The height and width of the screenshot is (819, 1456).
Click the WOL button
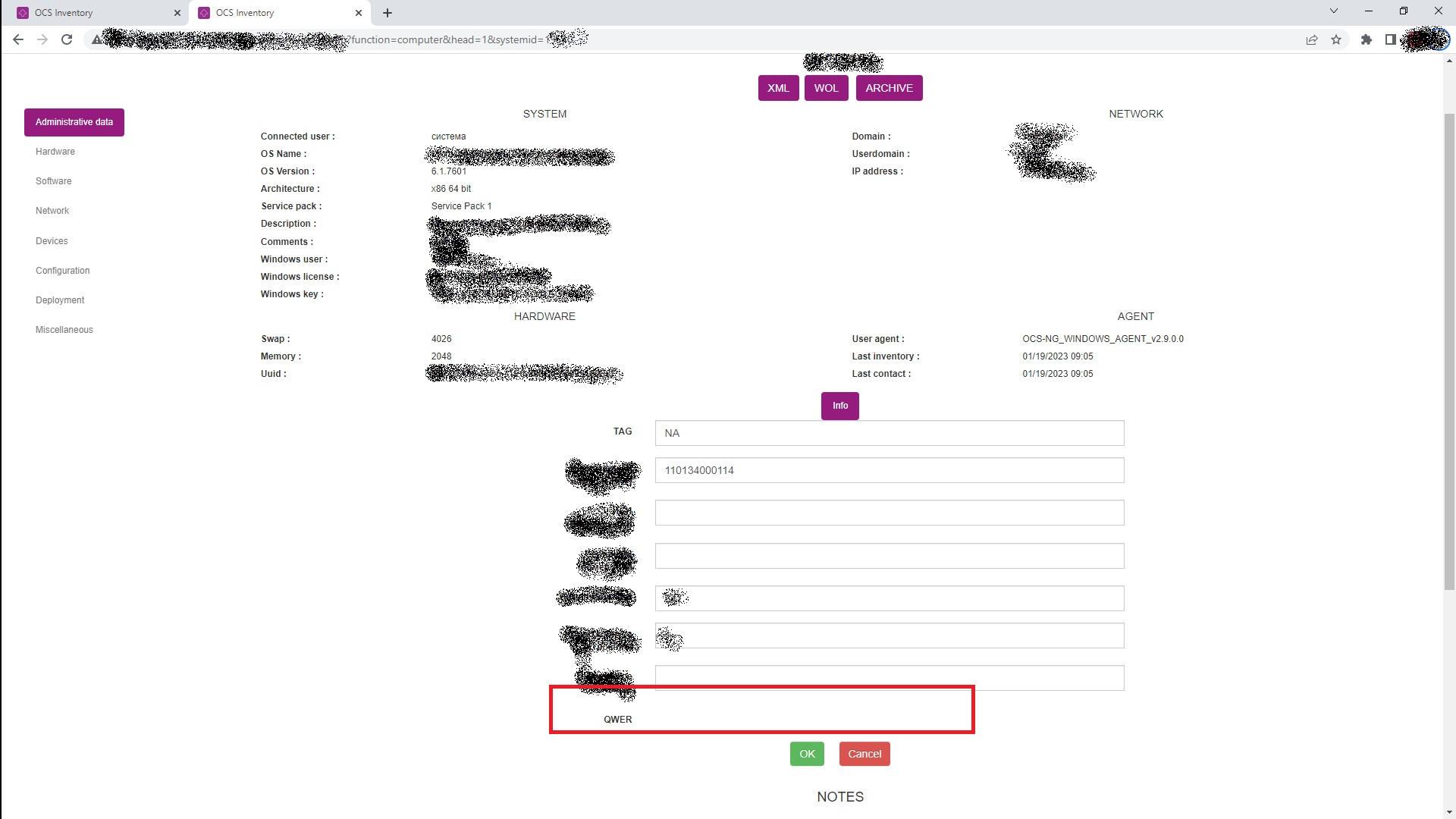[826, 88]
